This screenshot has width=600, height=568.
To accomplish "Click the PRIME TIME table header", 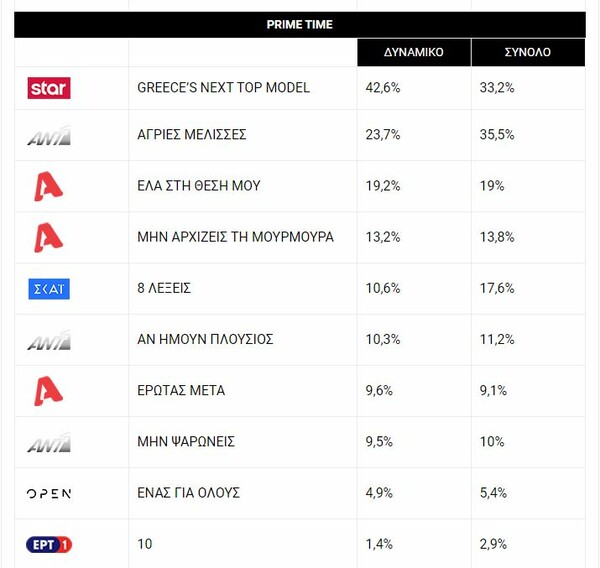I will click(x=300, y=24).
